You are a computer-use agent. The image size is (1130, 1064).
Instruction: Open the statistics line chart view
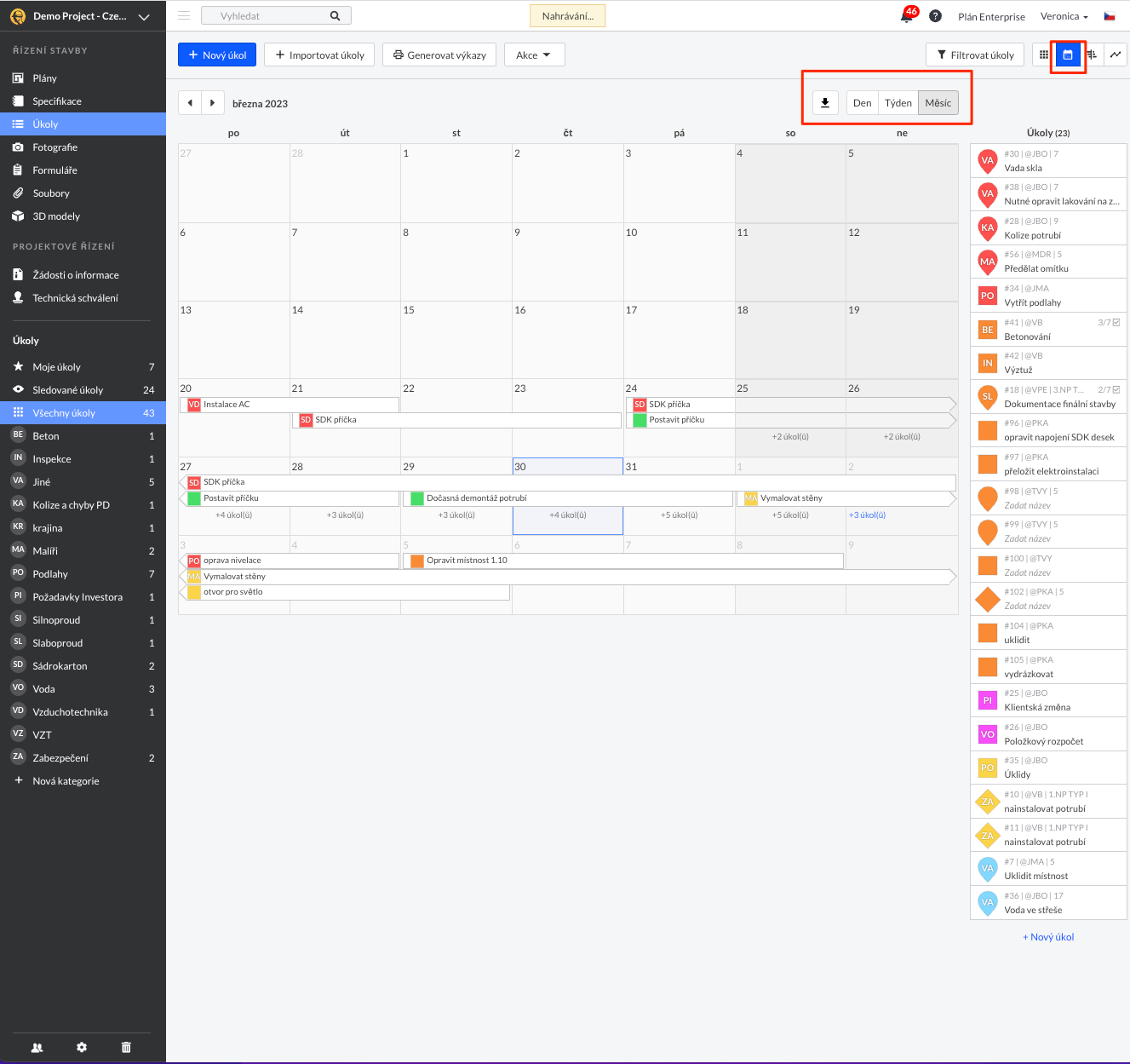[x=1116, y=55]
